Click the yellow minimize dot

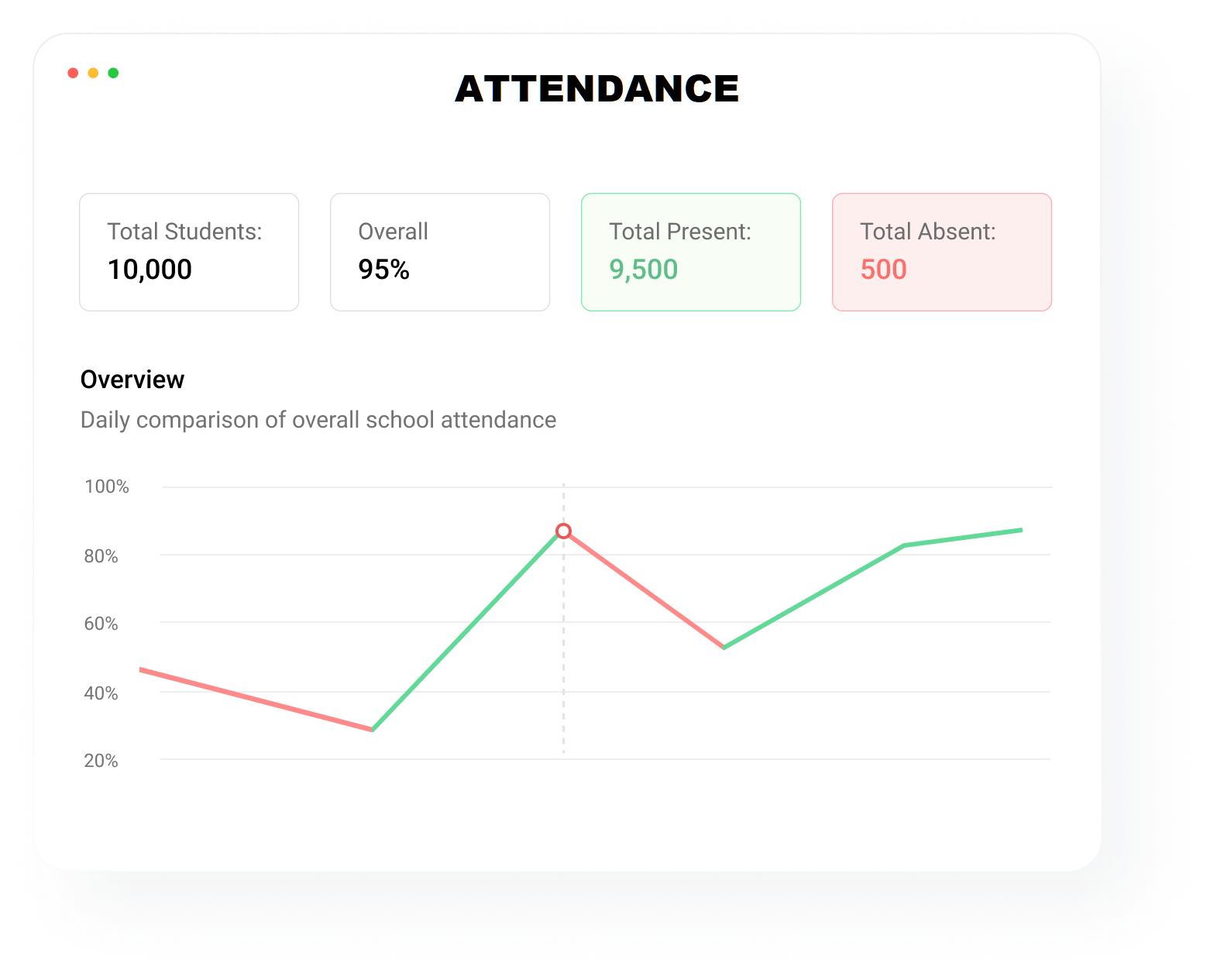93,73
